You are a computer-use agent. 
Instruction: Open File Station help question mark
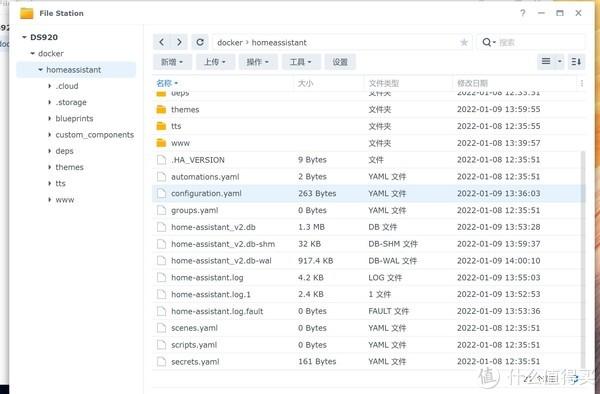pos(523,13)
